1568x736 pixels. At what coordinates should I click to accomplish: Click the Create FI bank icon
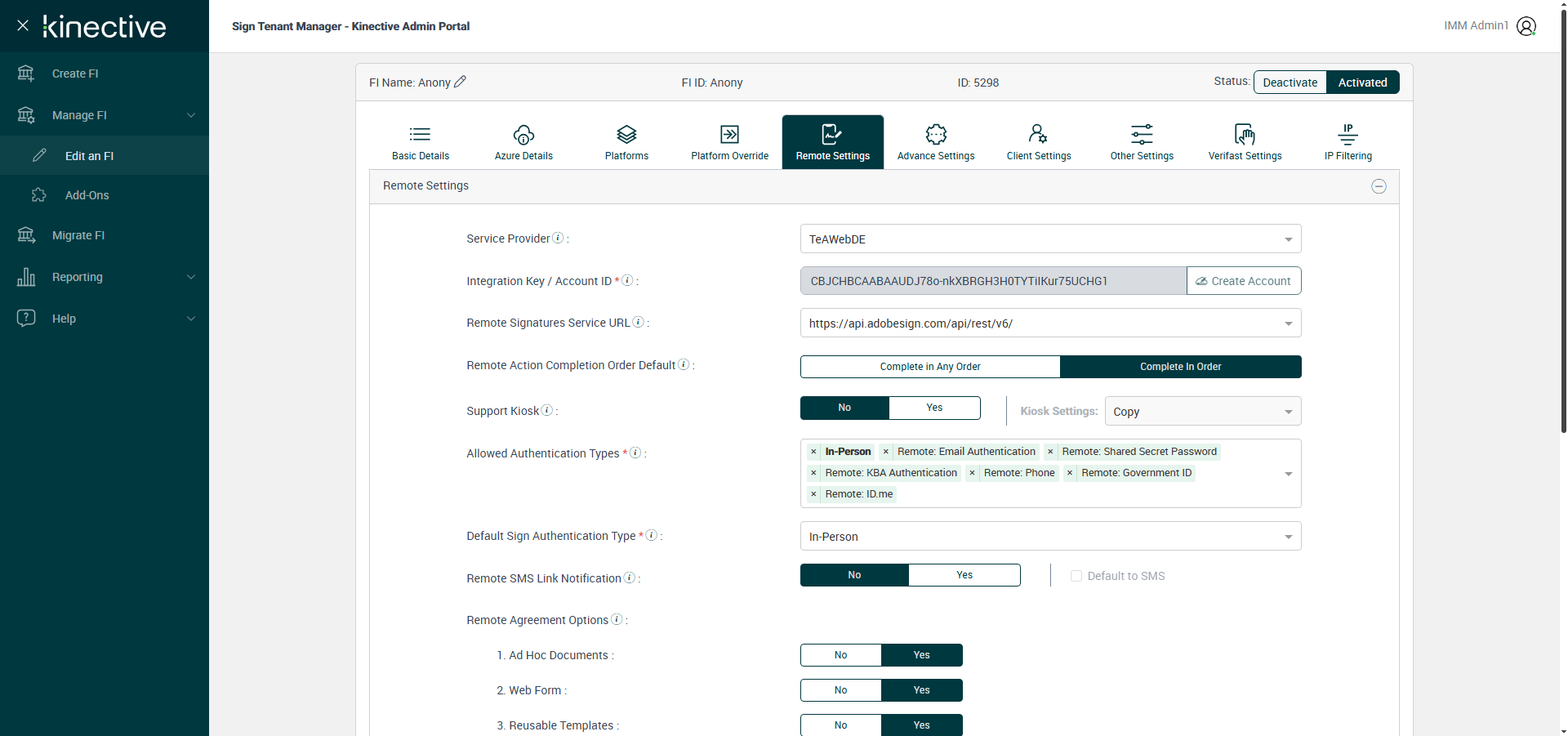(26, 74)
